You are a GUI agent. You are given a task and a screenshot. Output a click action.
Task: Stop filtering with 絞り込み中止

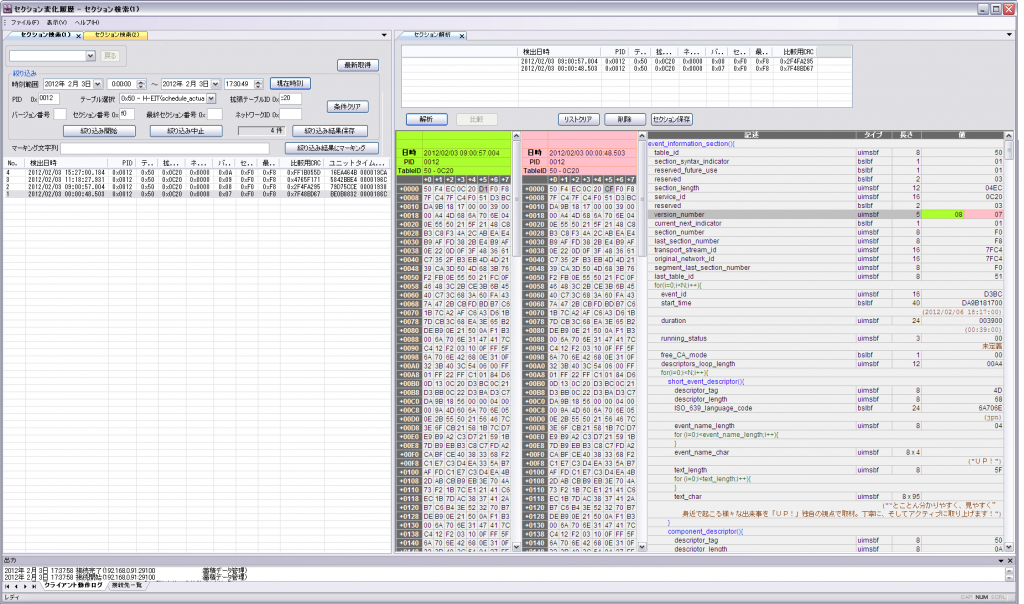[x=186, y=131]
